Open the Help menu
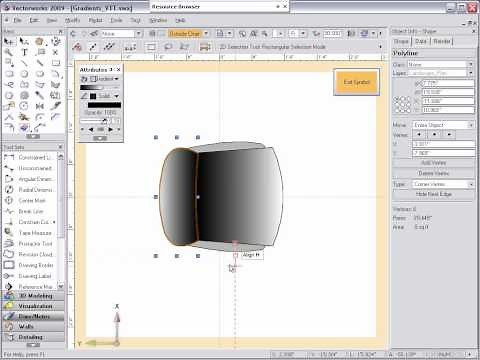Image resolution: width=480 pixels, height=360 pixels. 180,20
